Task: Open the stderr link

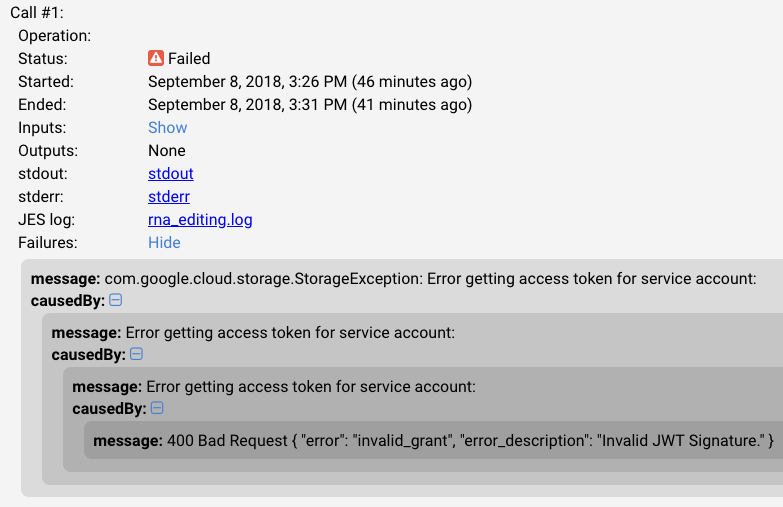Action: 168,196
